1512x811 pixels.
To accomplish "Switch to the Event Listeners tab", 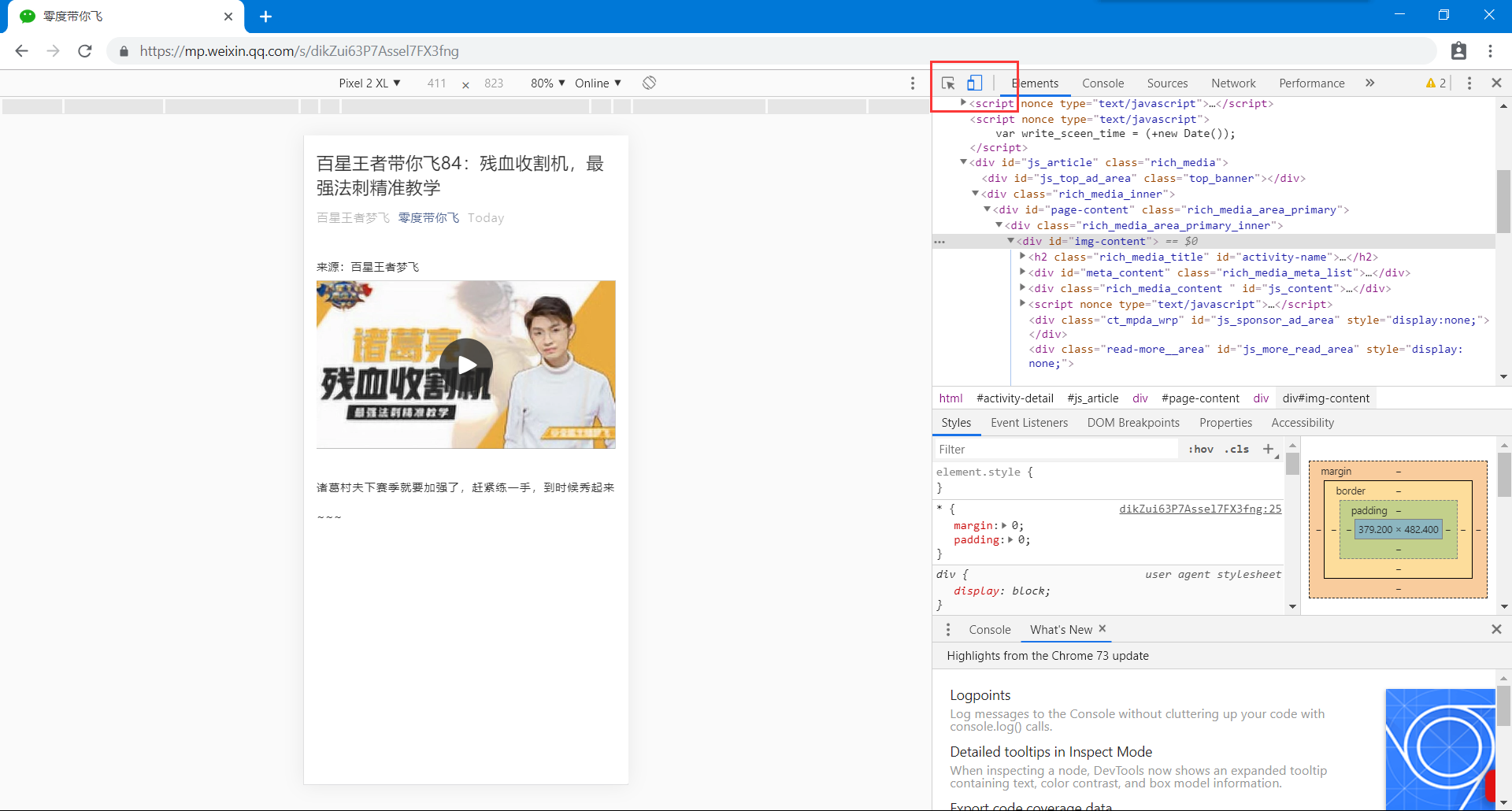I will click(x=1029, y=423).
